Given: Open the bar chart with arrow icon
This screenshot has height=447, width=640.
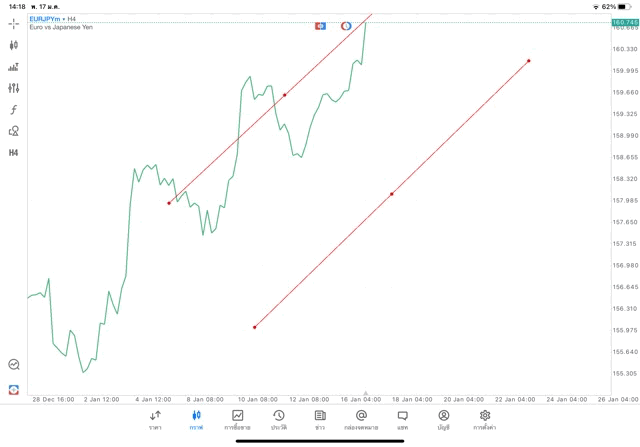Looking at the screenshot, I should point(14,67).
